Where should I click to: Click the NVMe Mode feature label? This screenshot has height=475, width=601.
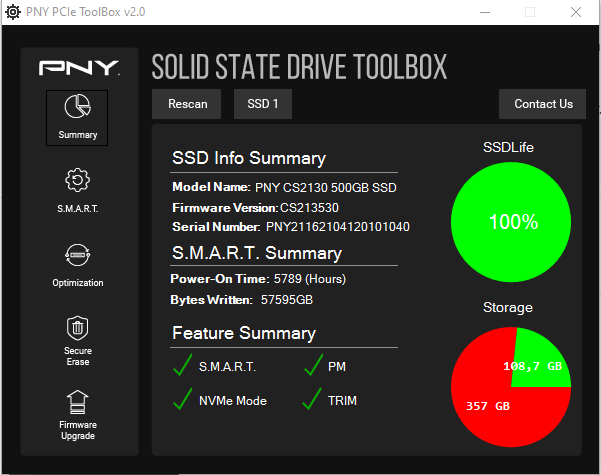point(233,401)
